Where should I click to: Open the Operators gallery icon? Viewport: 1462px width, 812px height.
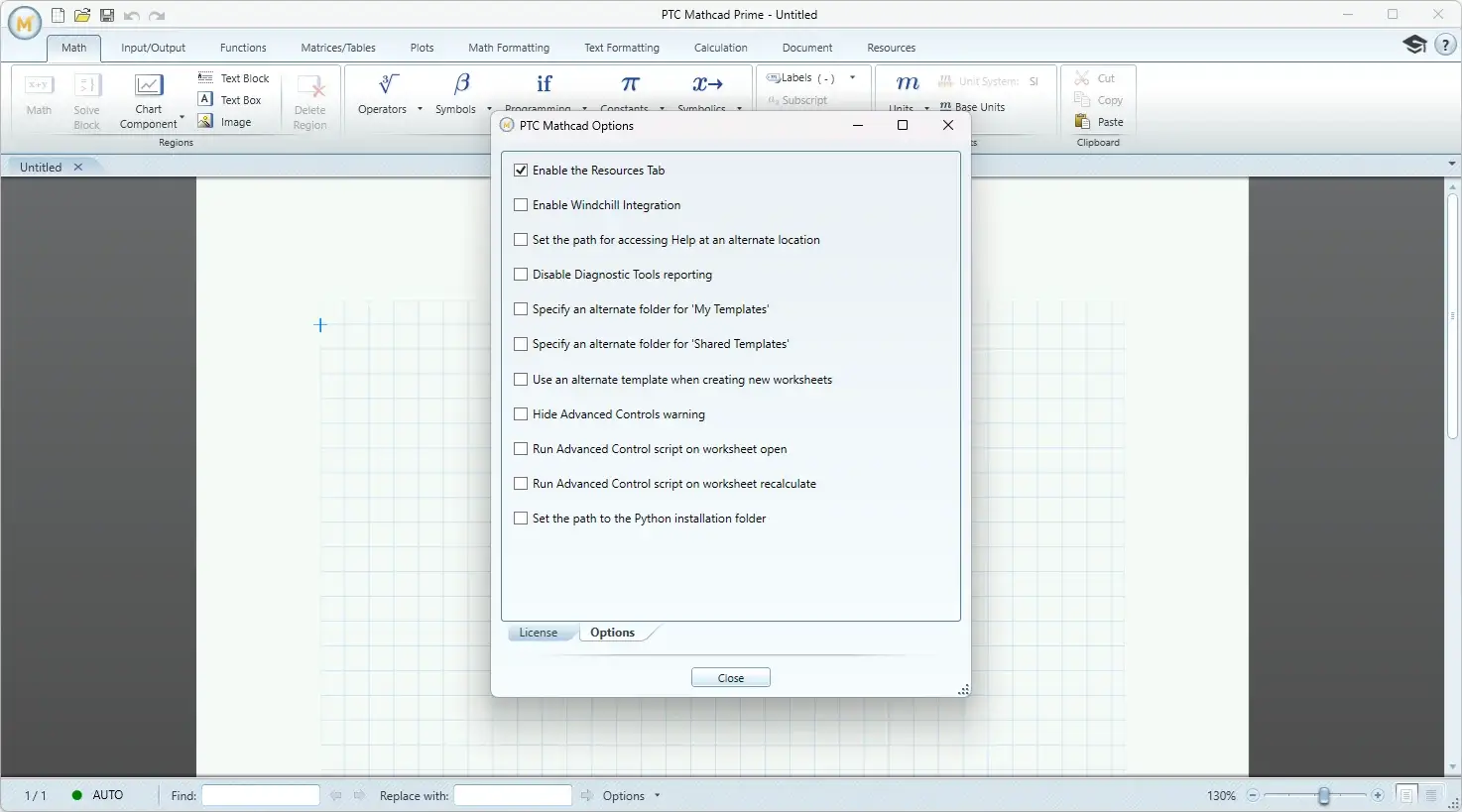point(389,84)
